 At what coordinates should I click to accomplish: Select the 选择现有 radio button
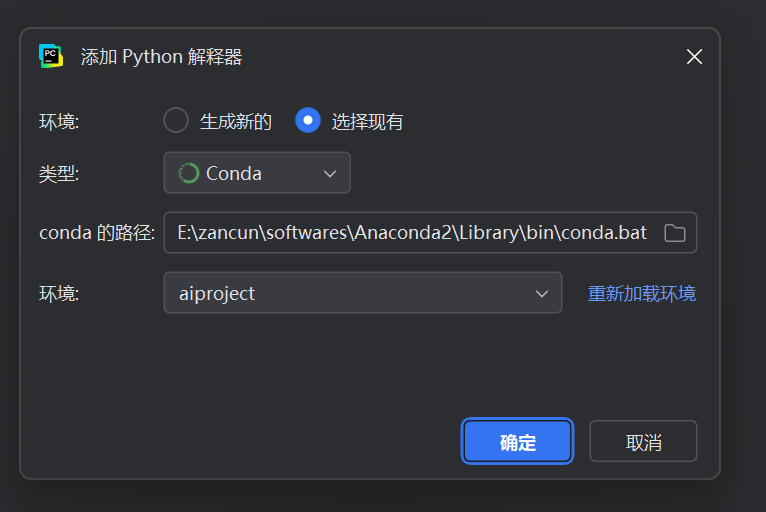tap(308, 121)
